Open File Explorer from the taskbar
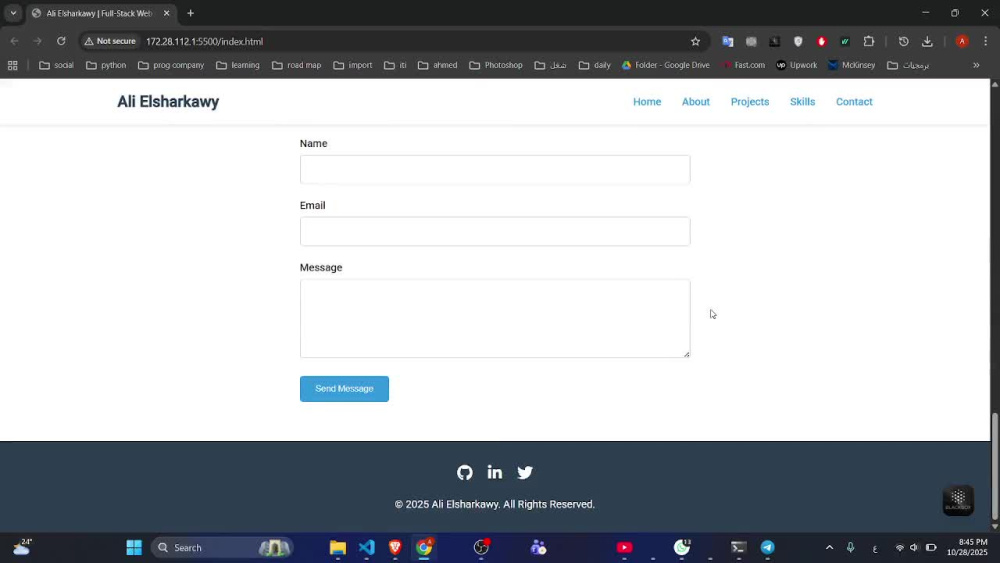 tap(337, 548)
